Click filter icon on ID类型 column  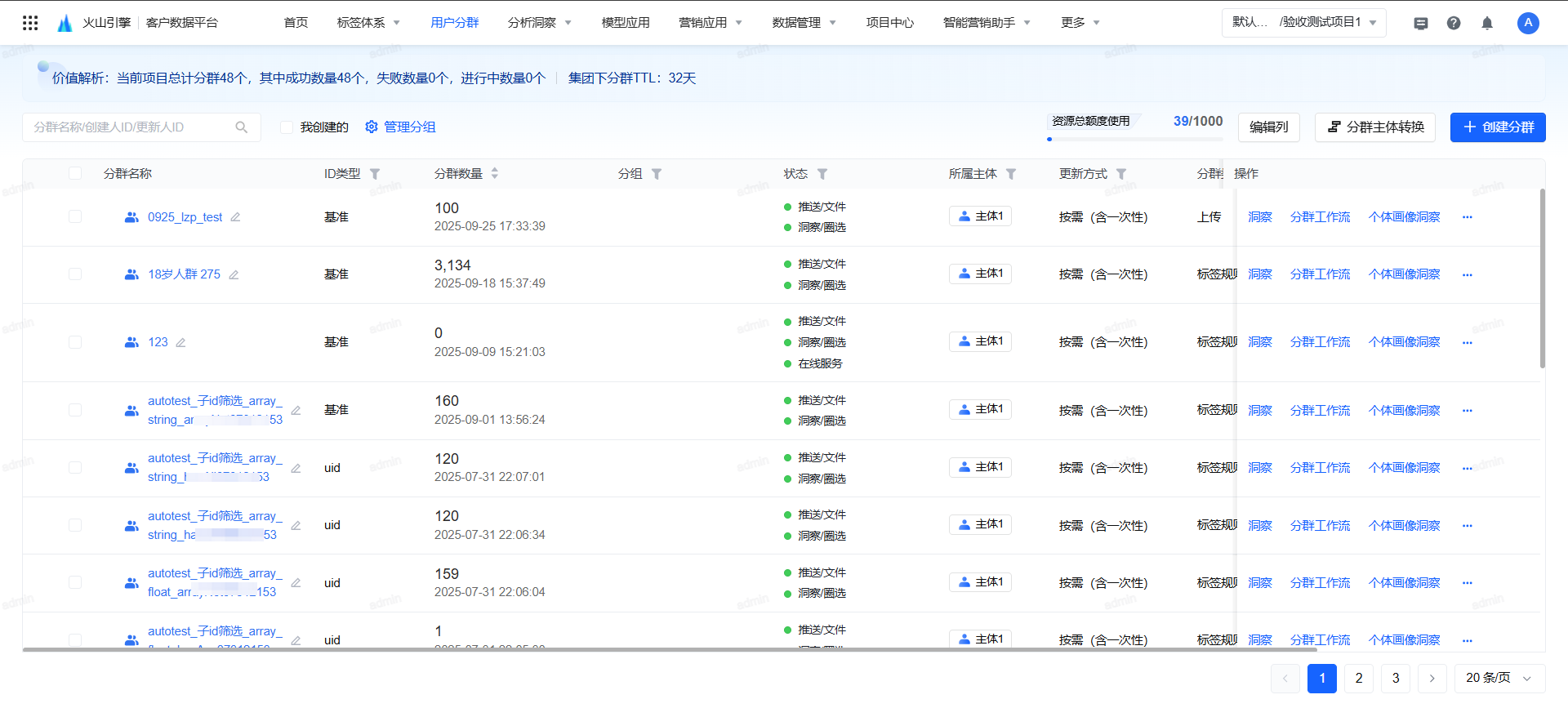375,174
